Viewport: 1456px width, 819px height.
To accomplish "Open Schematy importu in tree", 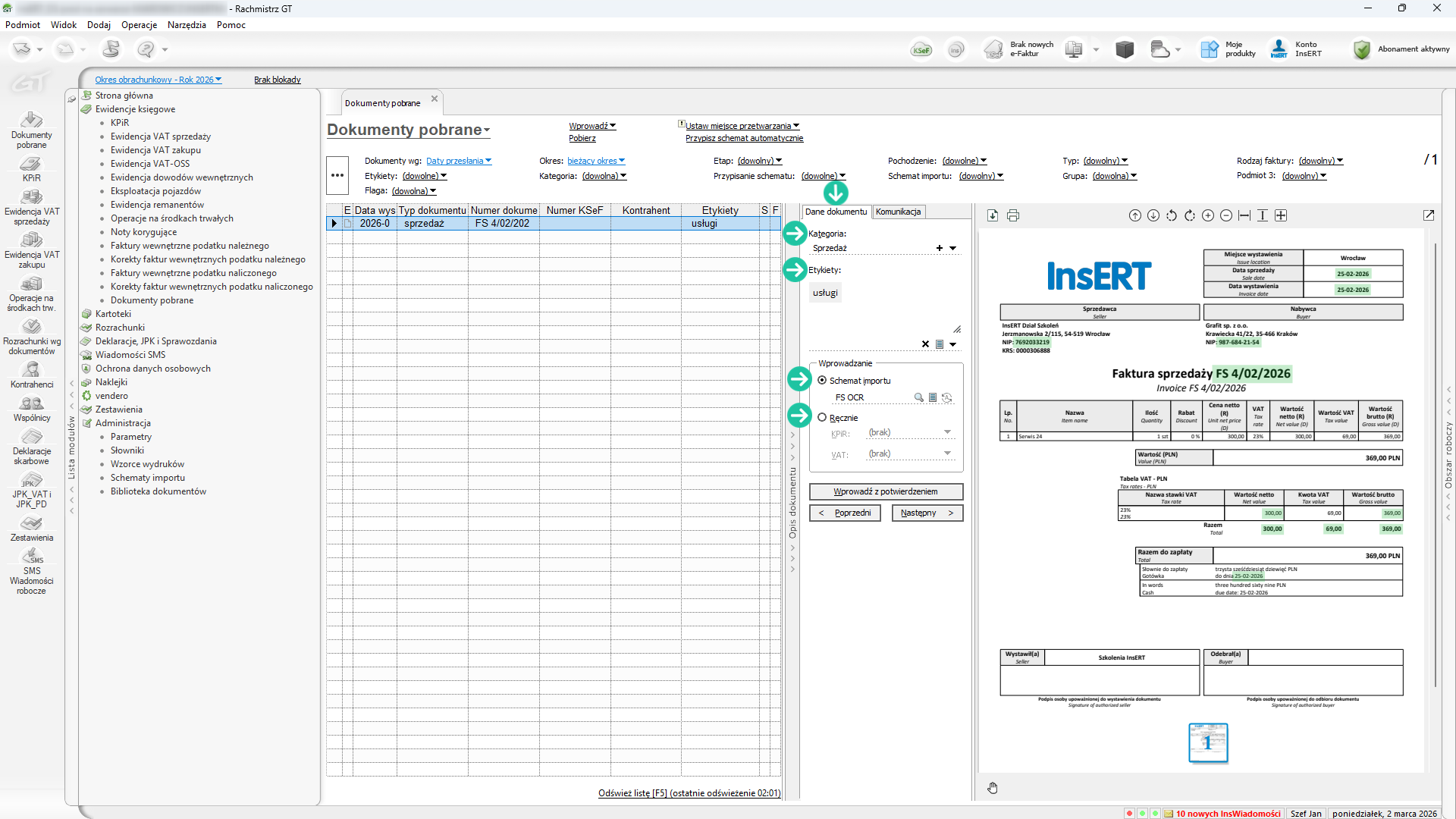I will click(x=147, y=478).
